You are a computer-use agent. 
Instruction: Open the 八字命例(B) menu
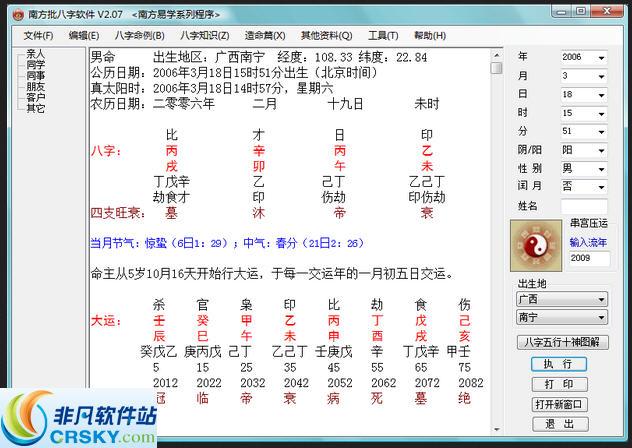pyautogui.click(x=139, y=35)
